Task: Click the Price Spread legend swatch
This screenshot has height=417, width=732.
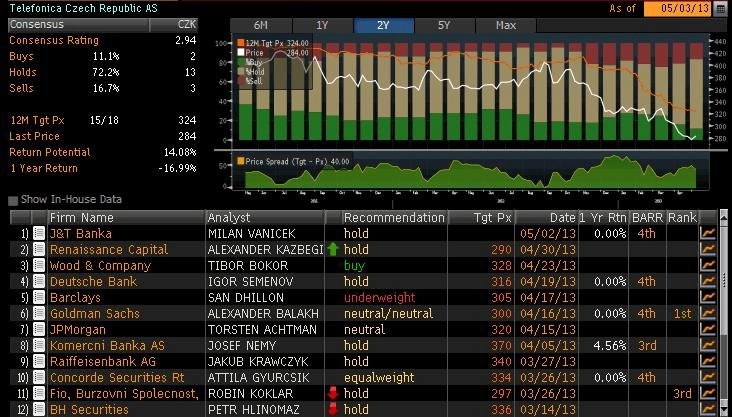Action: 241,161
